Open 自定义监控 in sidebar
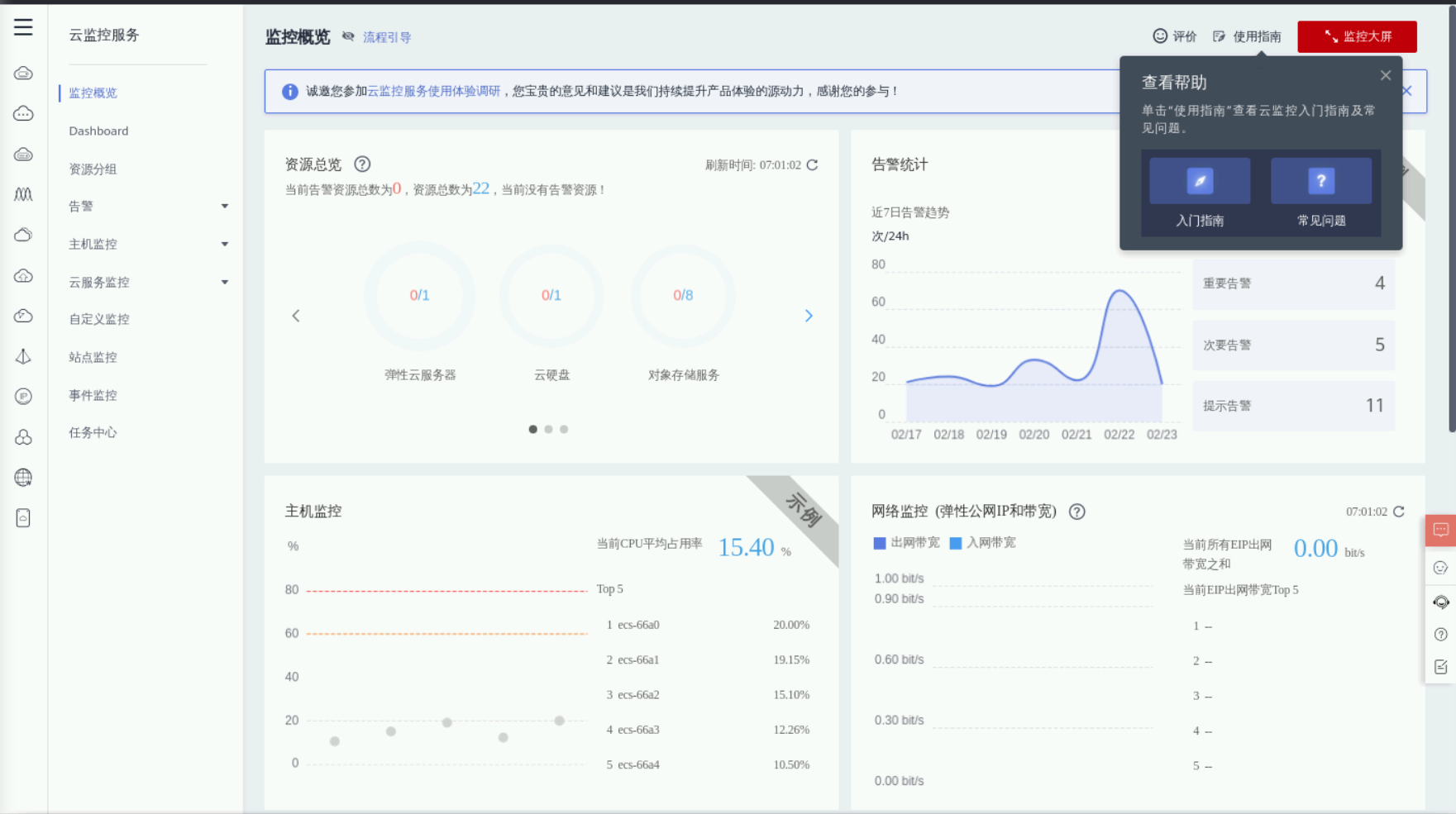Image resolution: width=1456 pixels, height=814 pixels. click(98, 319)
